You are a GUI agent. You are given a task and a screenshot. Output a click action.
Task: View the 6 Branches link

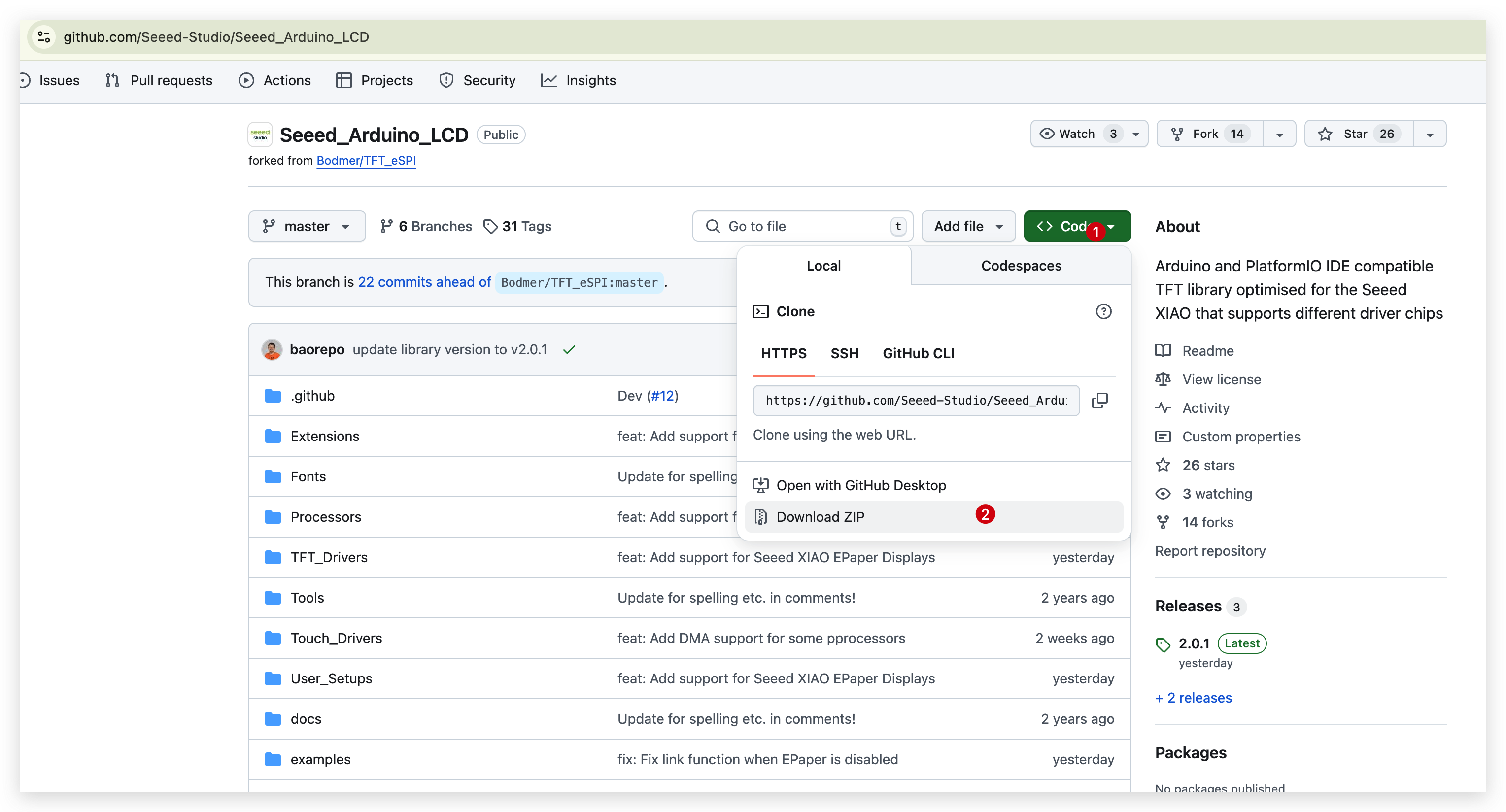click(426, 226)
